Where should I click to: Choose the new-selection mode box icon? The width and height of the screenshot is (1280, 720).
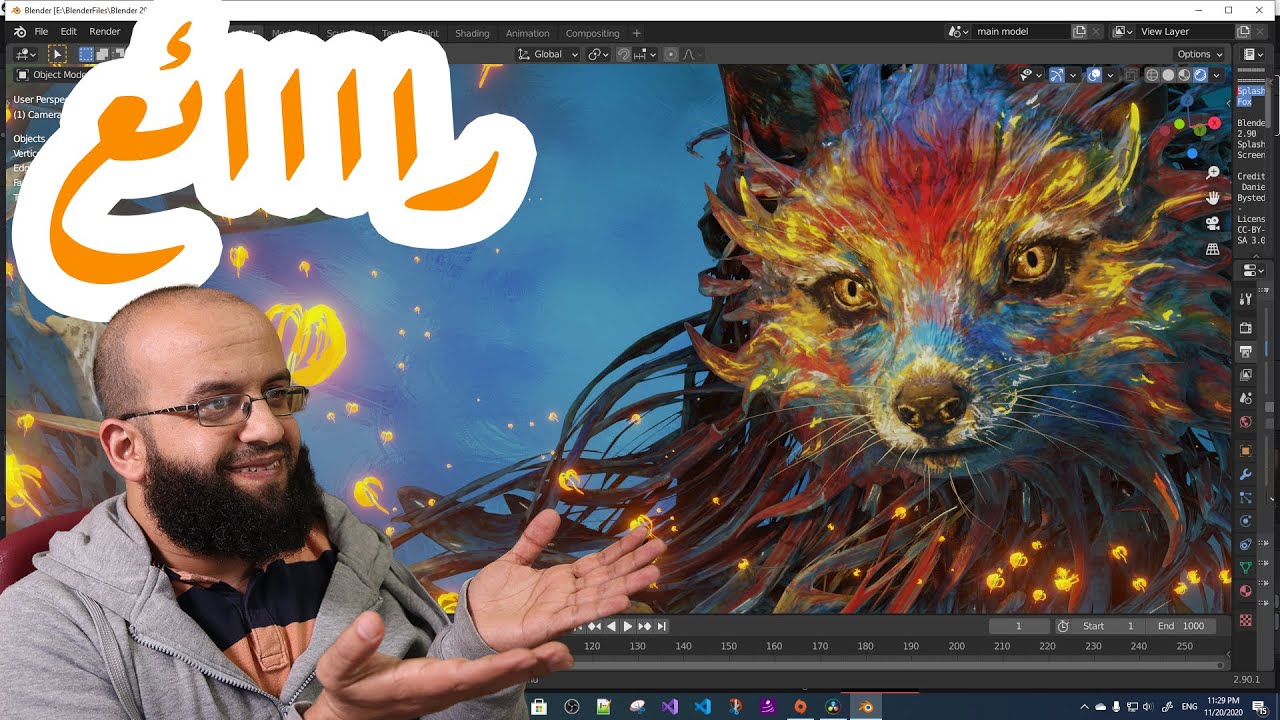click(x=86, y=54)
